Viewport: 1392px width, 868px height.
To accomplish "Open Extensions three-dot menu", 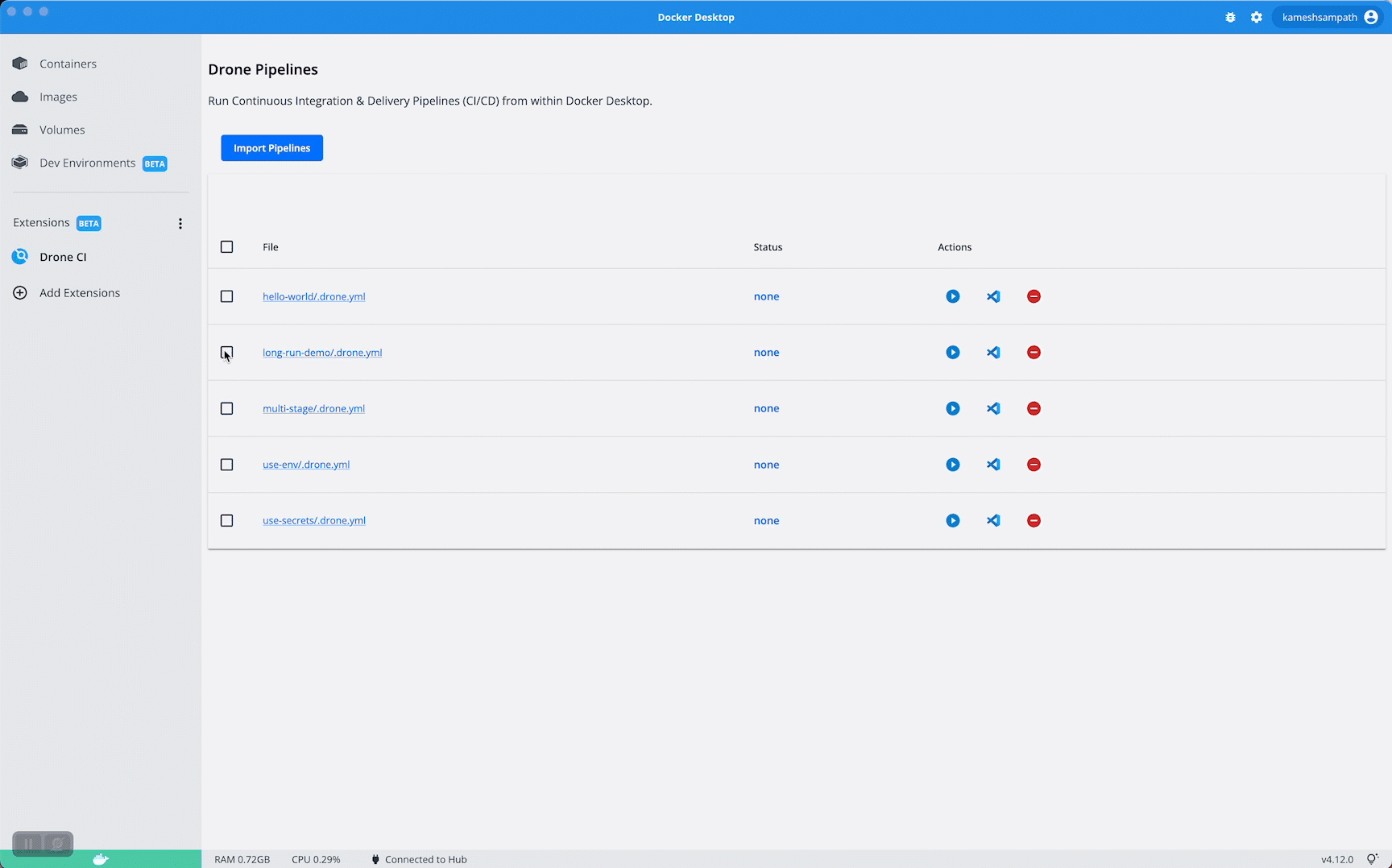I will pos(180,224).
